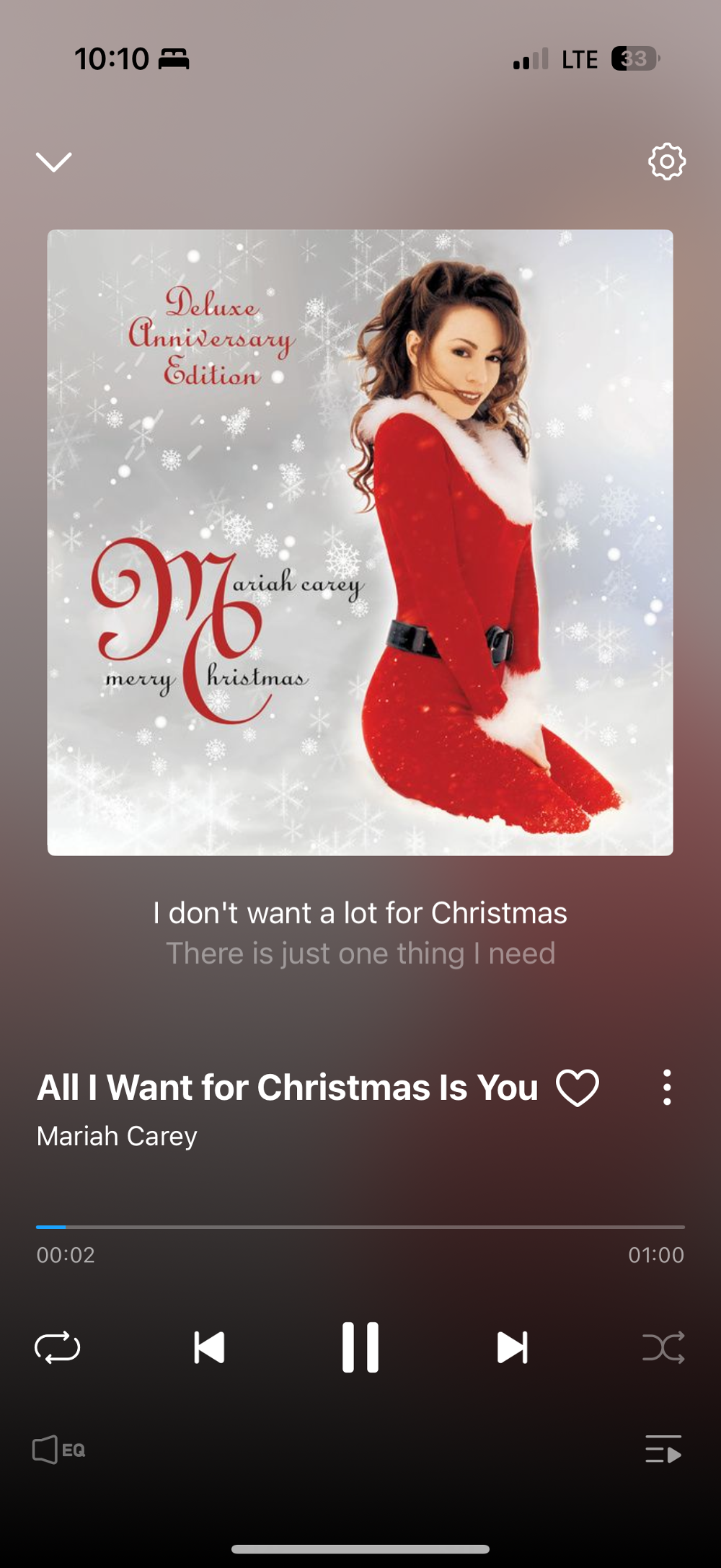Viewport: 721px width, 1568px height.
Task: Tap the song title 'All I Want for Christmas Is You'
Action: click(288, 1088)
